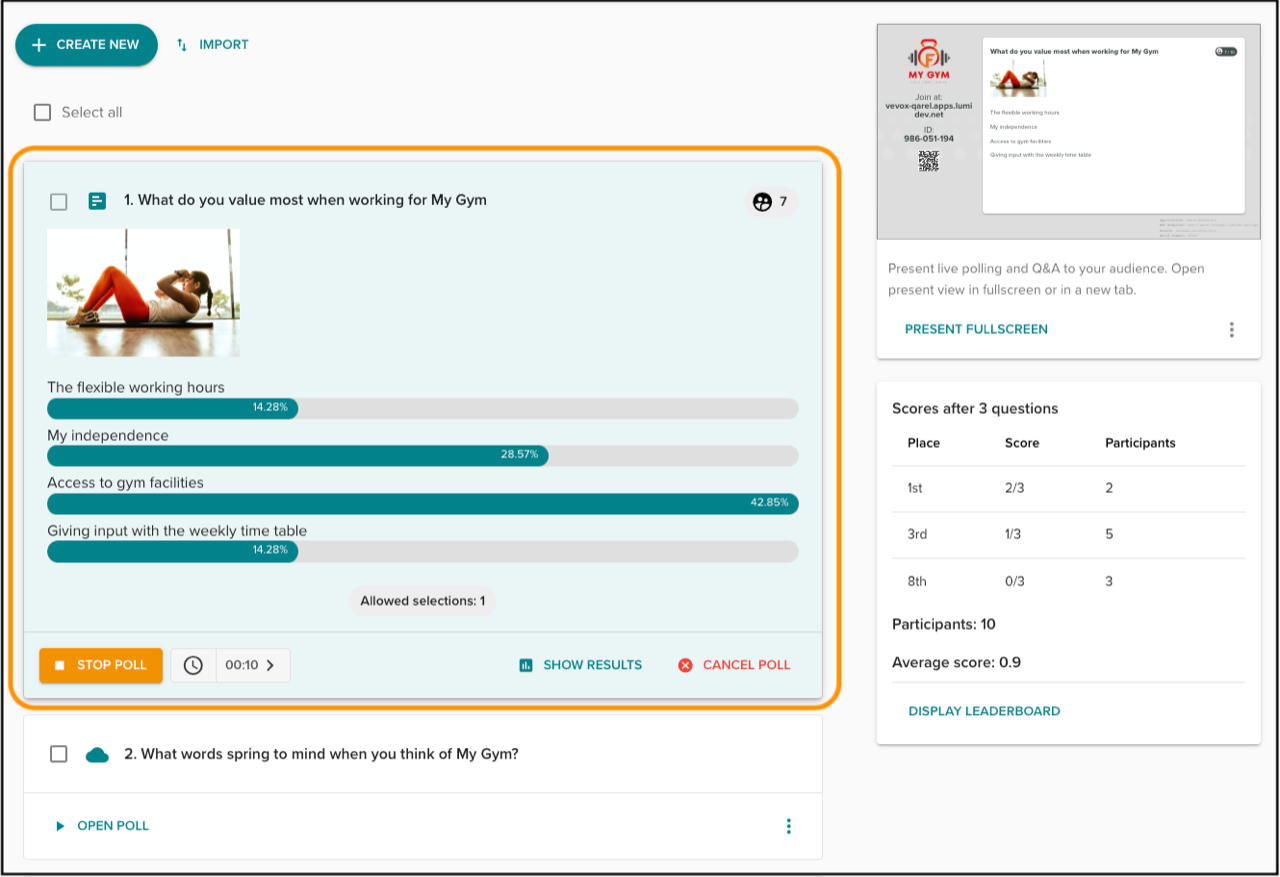Open the three-dot menu beside OPEN POLL
1280x877 pixels.
point(788,825)
